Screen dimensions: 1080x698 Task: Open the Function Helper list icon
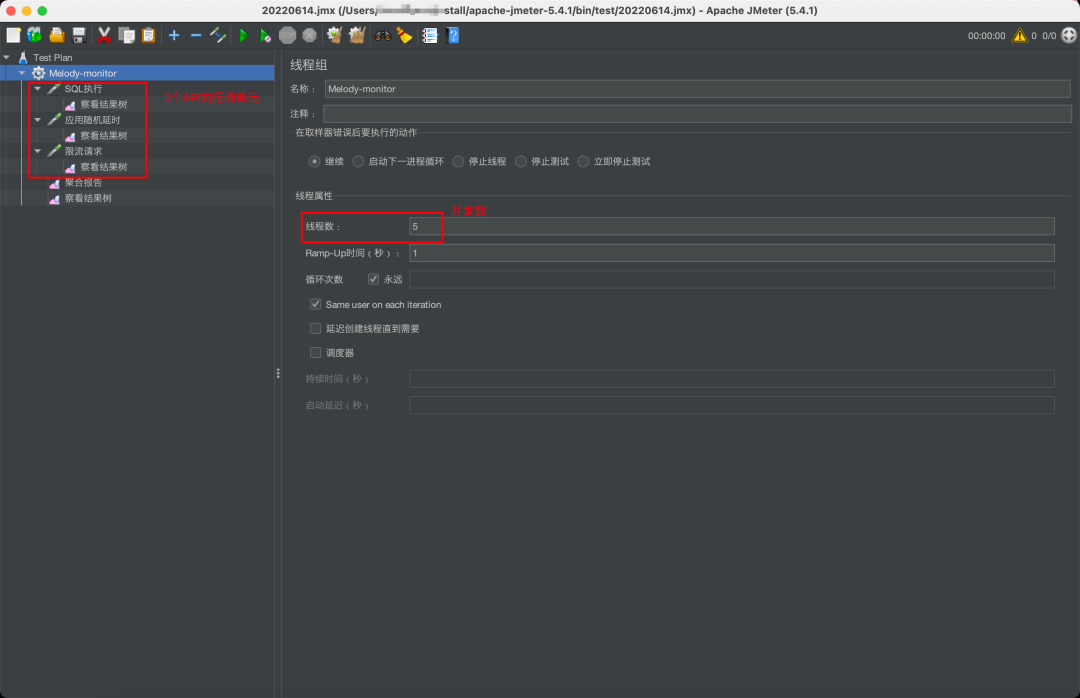430,35
